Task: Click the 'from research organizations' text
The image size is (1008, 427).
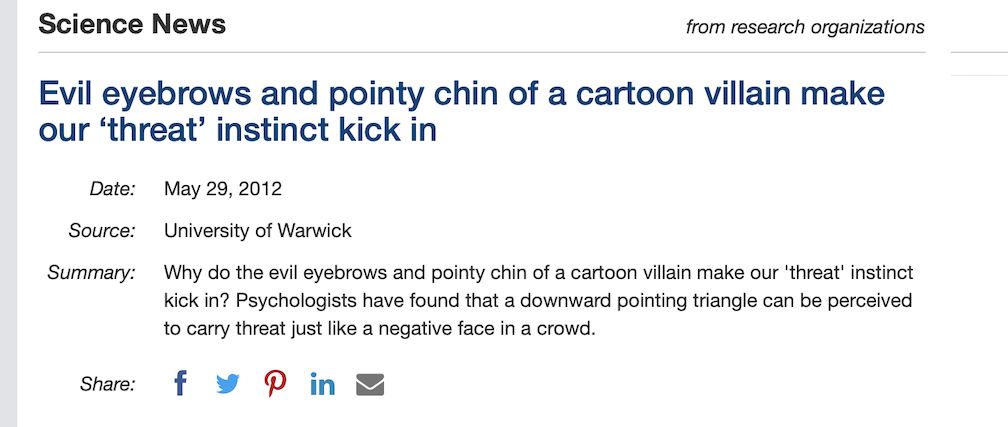Action: click(x=805, y=27)
